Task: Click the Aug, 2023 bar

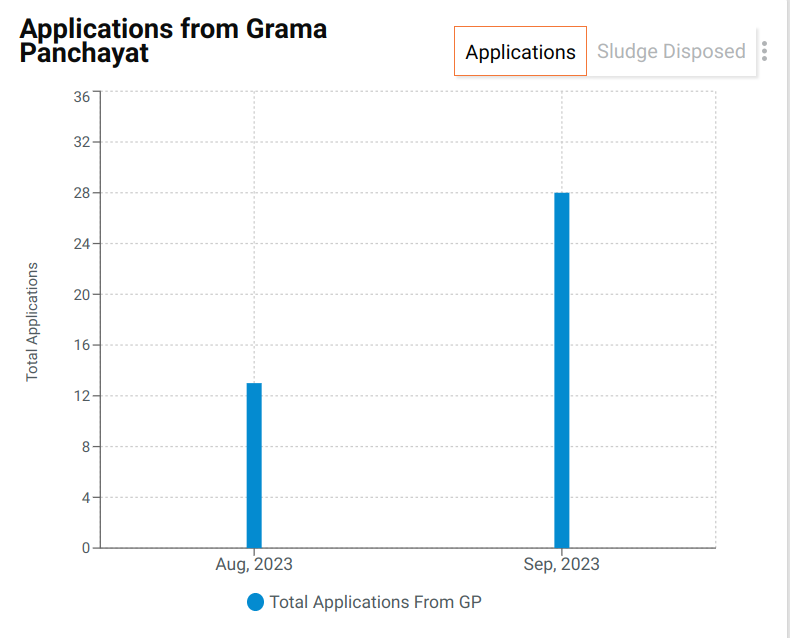Action: point(254,465)
